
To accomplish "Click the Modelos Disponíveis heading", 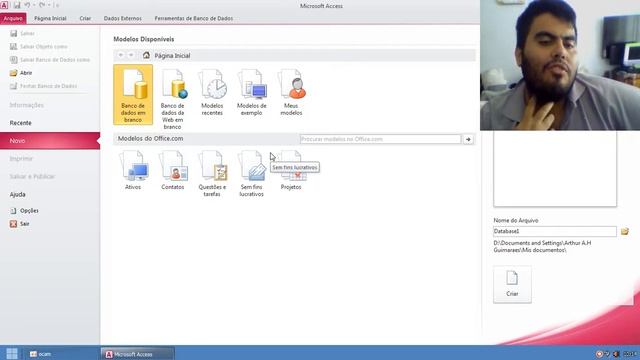I will pos(144,39).
